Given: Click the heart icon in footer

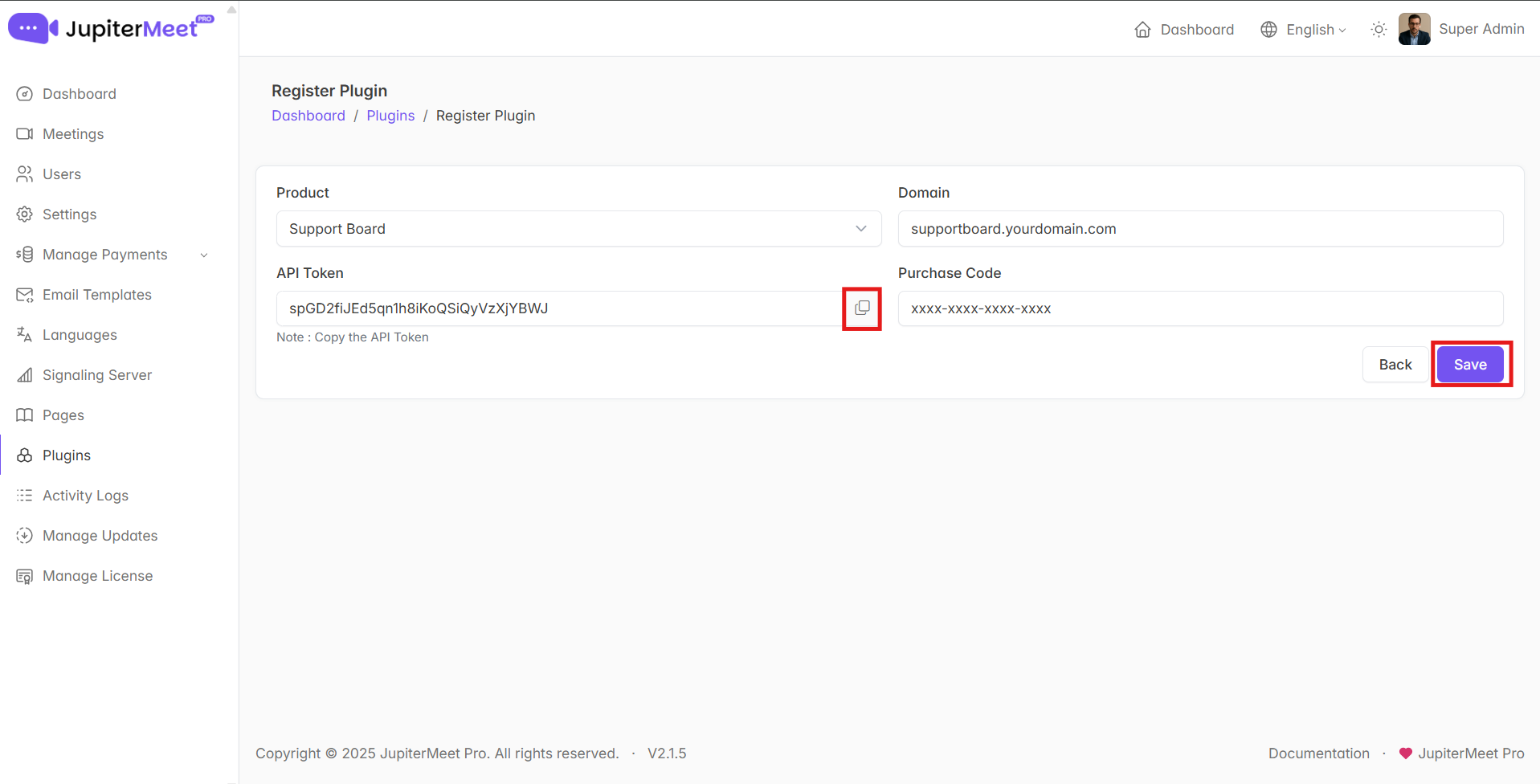Looking at the screenshot, I should (1405, 753).
